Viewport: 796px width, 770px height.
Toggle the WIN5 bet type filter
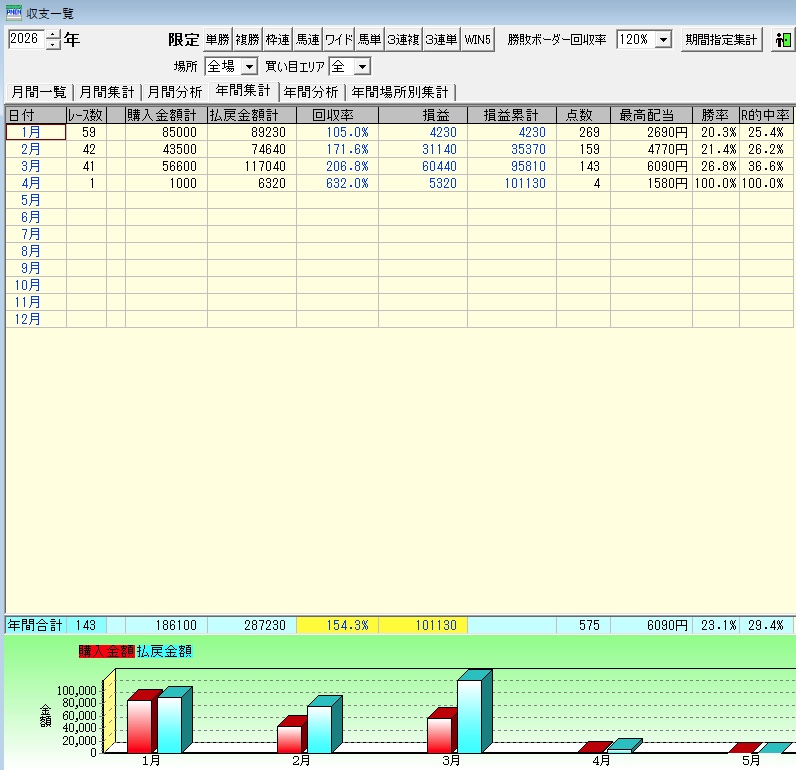tap(477, 40)
